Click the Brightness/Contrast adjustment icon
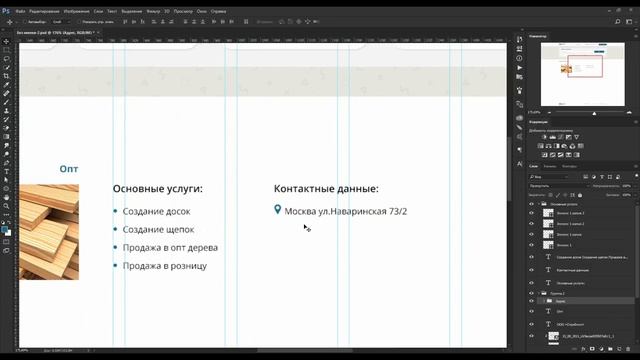The width and height of the screenshot is (640, 360). pos(544,137)
